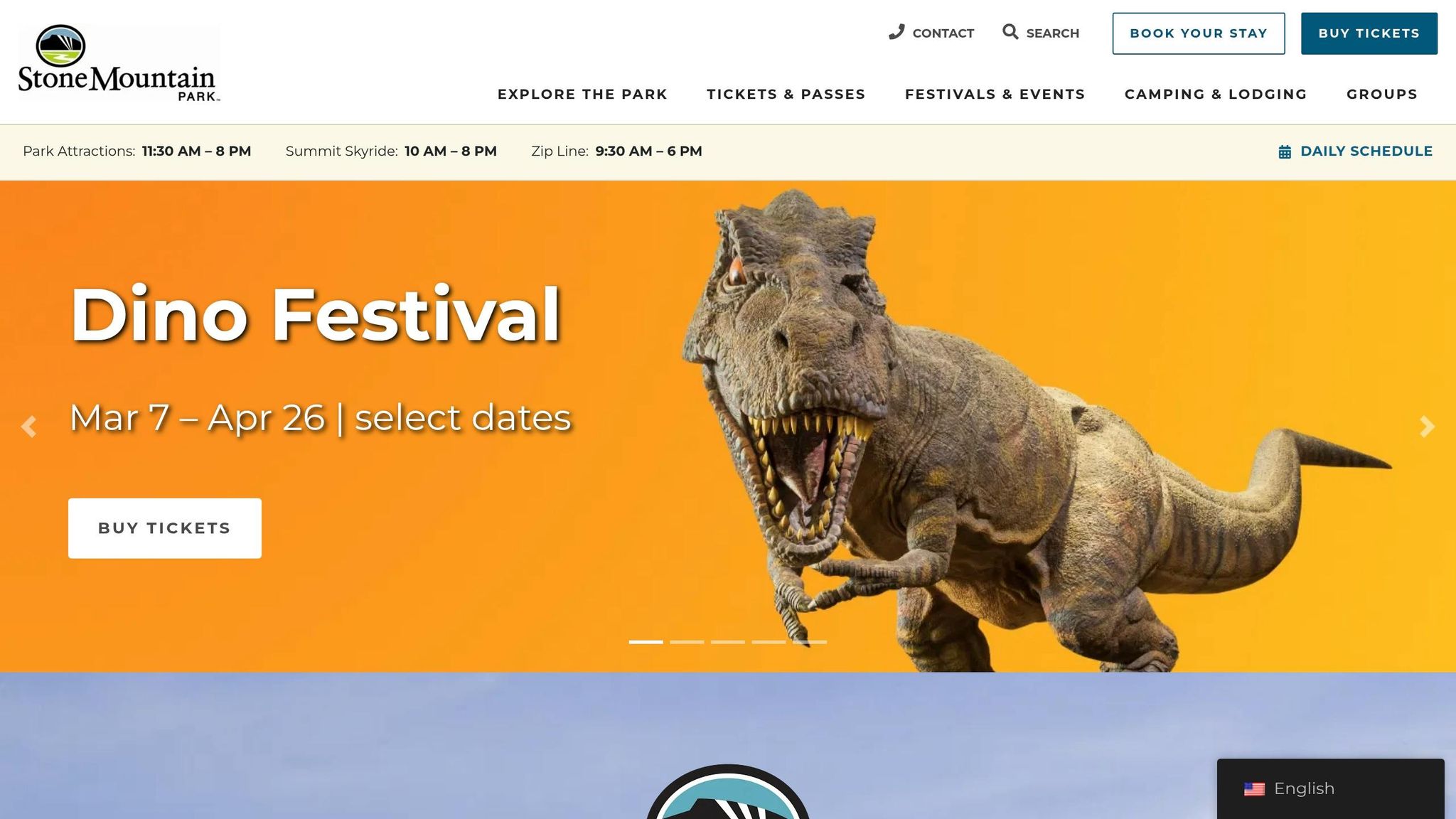1456x819 pixels.
Task: Click the Book Your Stay button
Action: tap(1199, 33)
